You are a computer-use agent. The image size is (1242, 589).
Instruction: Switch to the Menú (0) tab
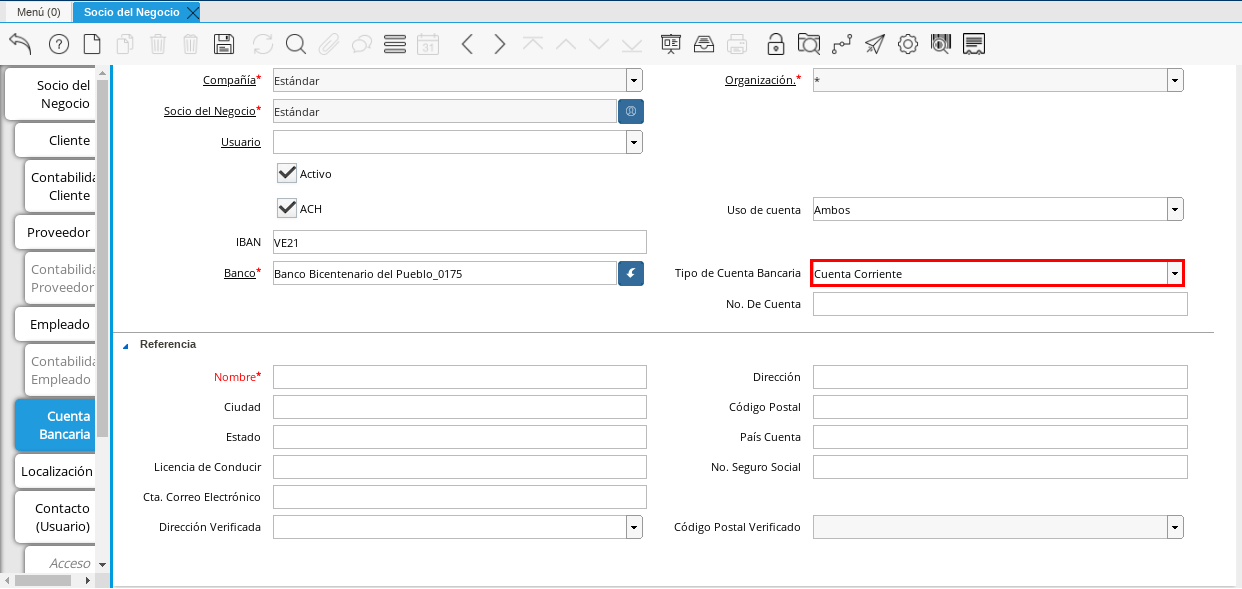click(39, 12)
